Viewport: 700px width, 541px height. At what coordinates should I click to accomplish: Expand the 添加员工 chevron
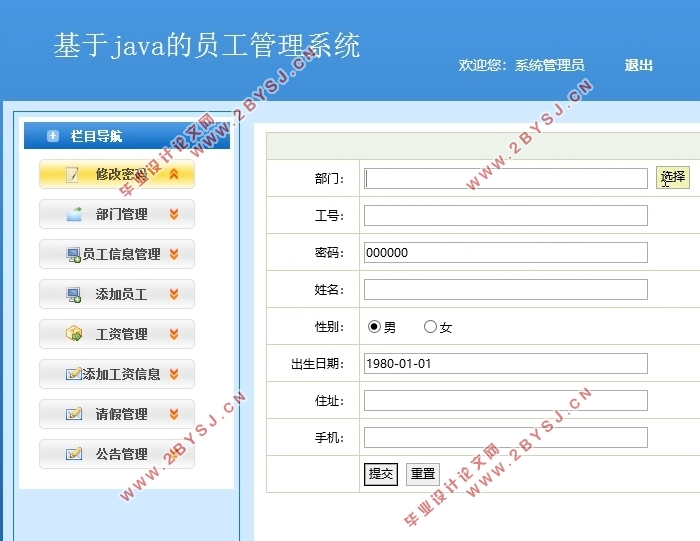click(174, 294)
